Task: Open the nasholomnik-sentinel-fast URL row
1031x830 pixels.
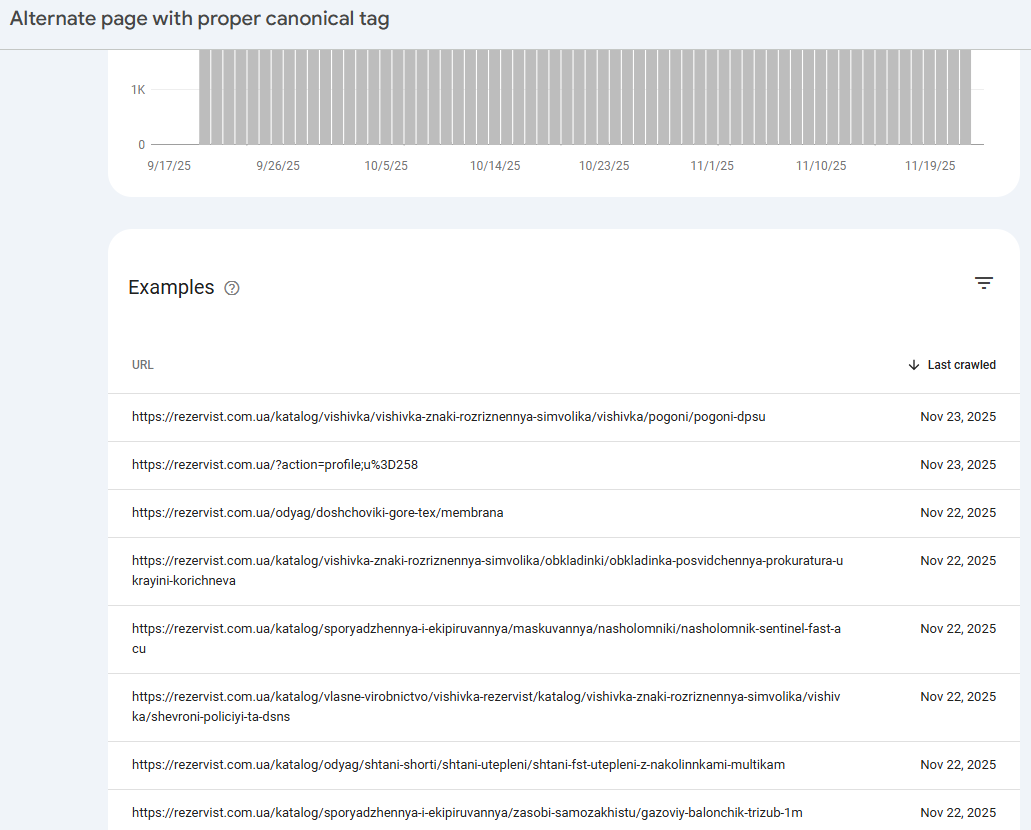Action: (x=563, y=640)
